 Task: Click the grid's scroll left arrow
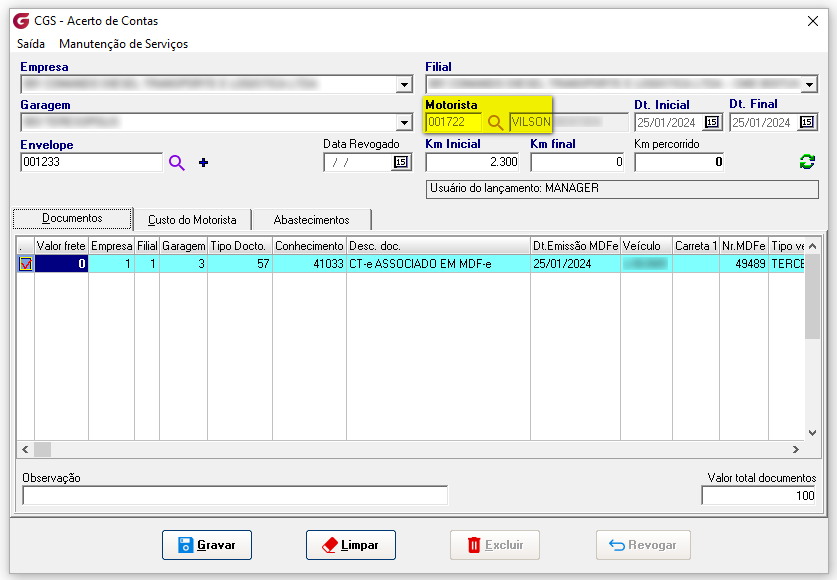pyautogui.click(x=25, y=449)
